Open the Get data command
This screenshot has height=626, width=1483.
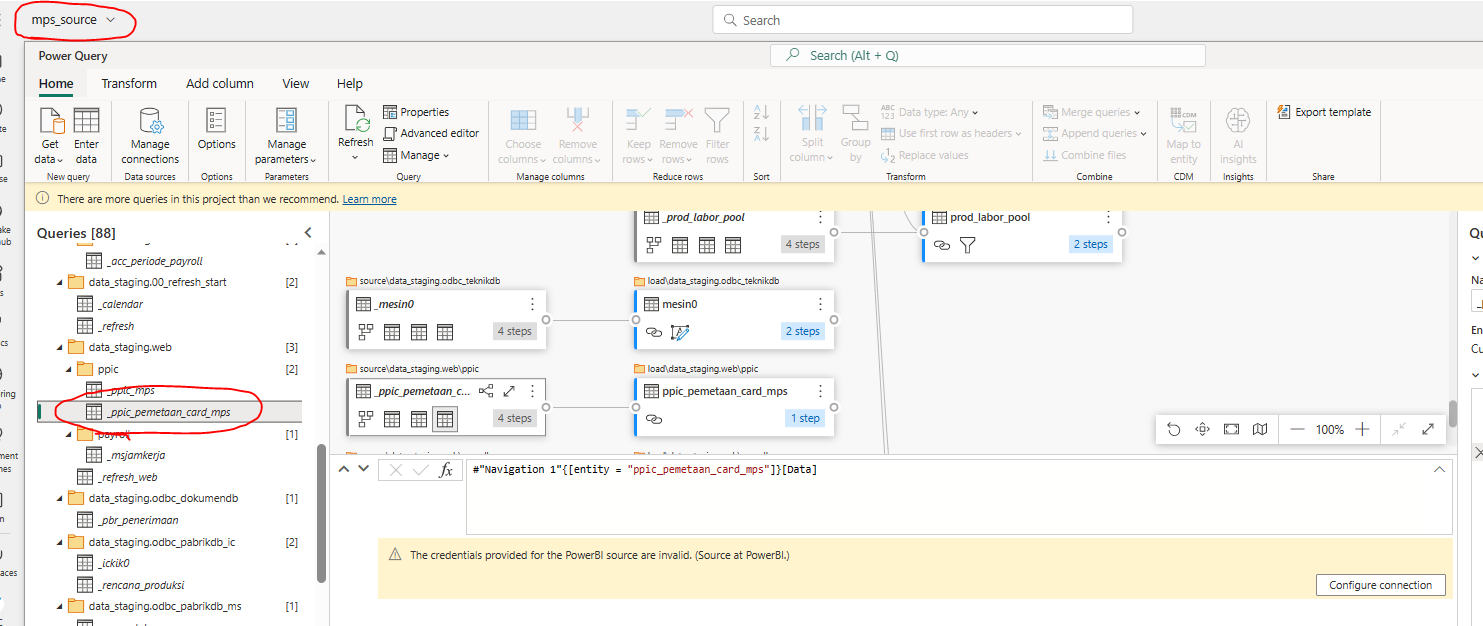point(50,136)
